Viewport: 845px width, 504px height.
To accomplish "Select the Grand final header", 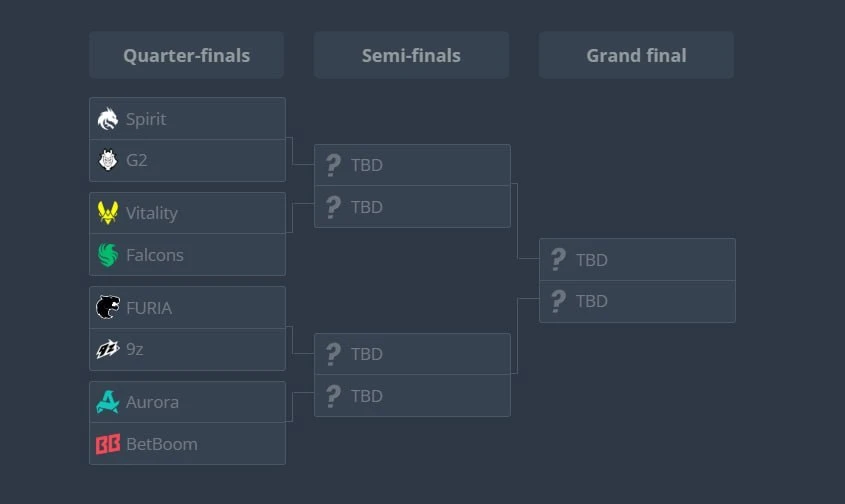I will pos(636,55).
